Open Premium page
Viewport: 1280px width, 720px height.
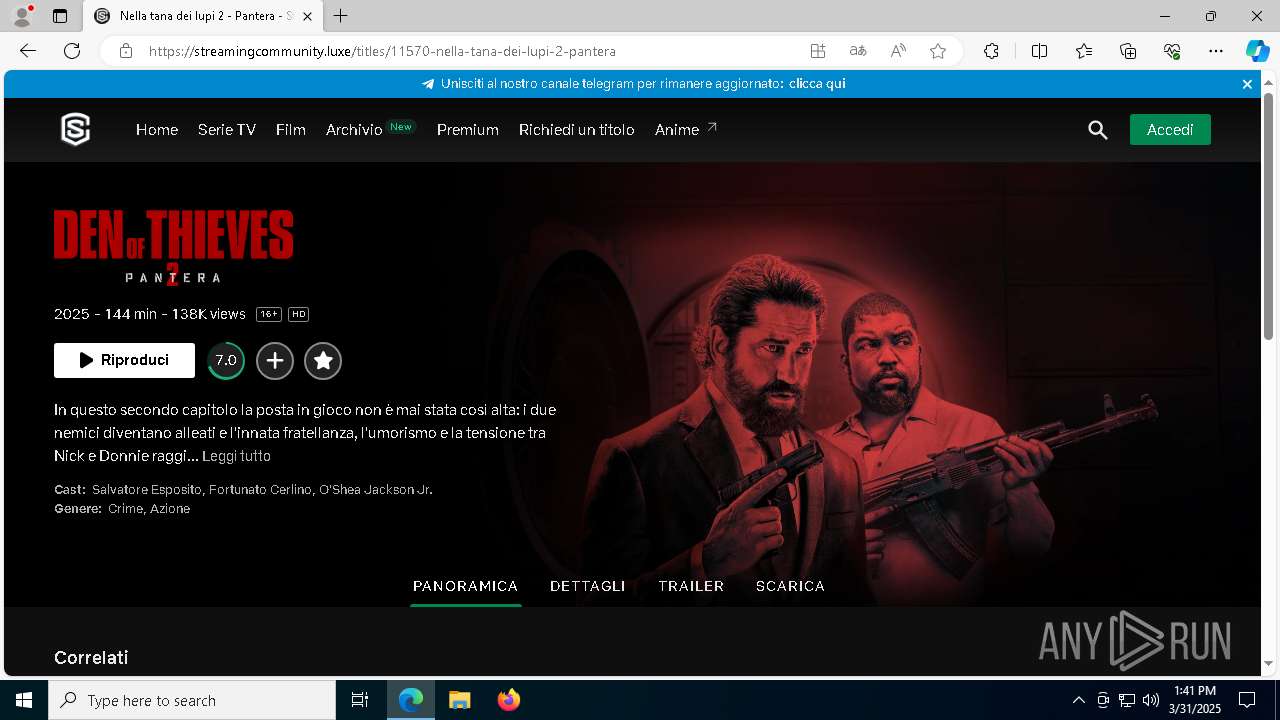(468, 130)
